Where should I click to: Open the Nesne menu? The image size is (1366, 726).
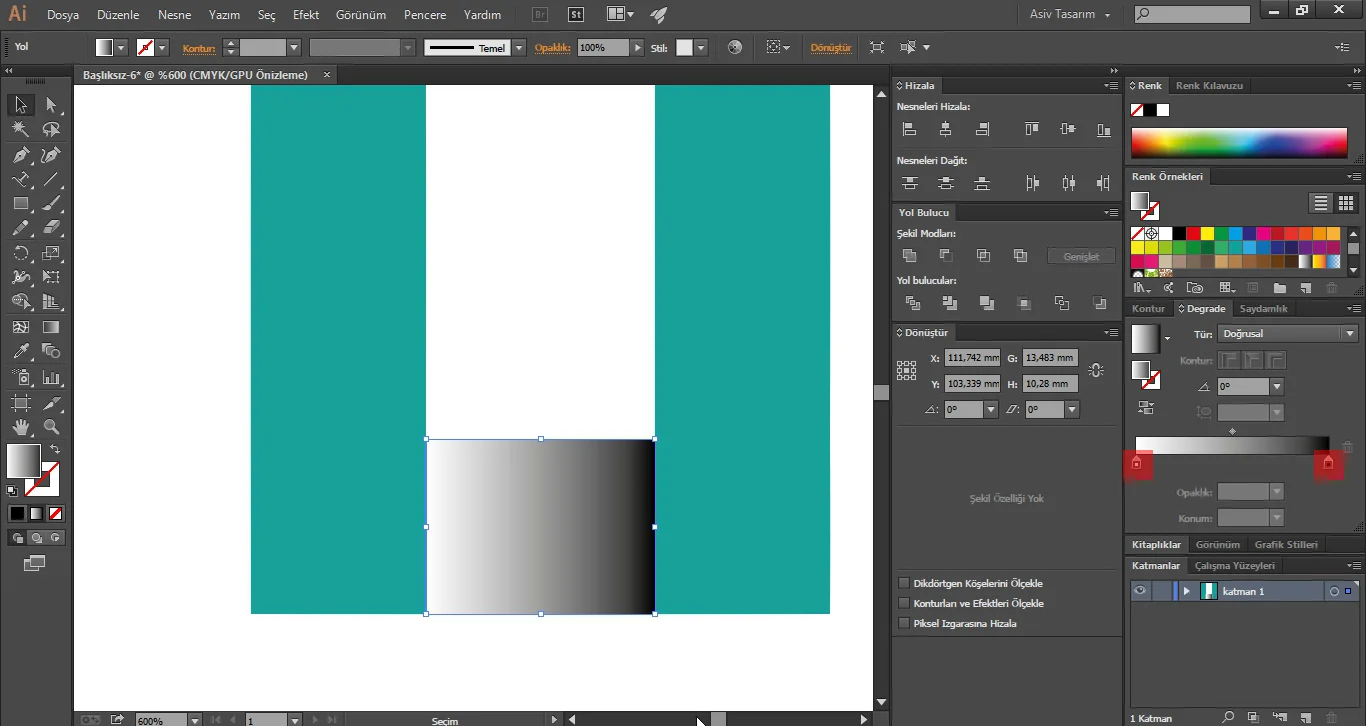pos(174,15)
